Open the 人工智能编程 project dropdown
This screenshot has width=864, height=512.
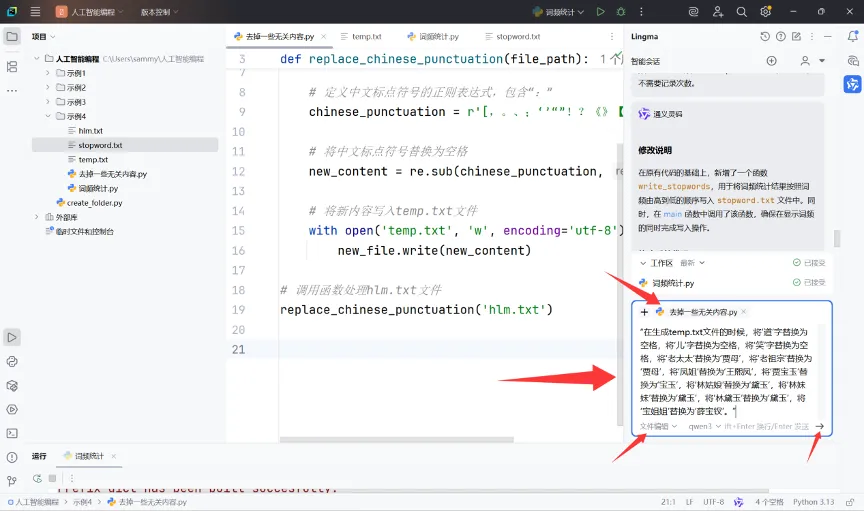click(x=90, y=12)
